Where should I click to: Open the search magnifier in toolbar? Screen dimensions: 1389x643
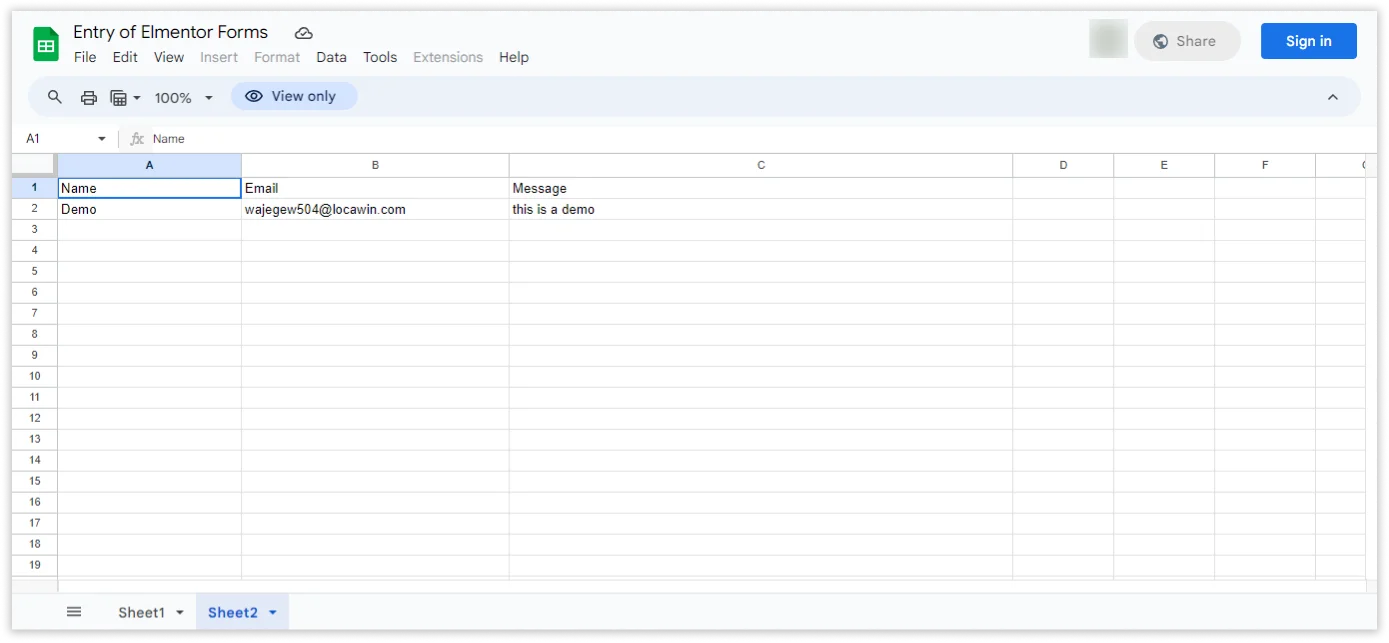pos(55,97)
